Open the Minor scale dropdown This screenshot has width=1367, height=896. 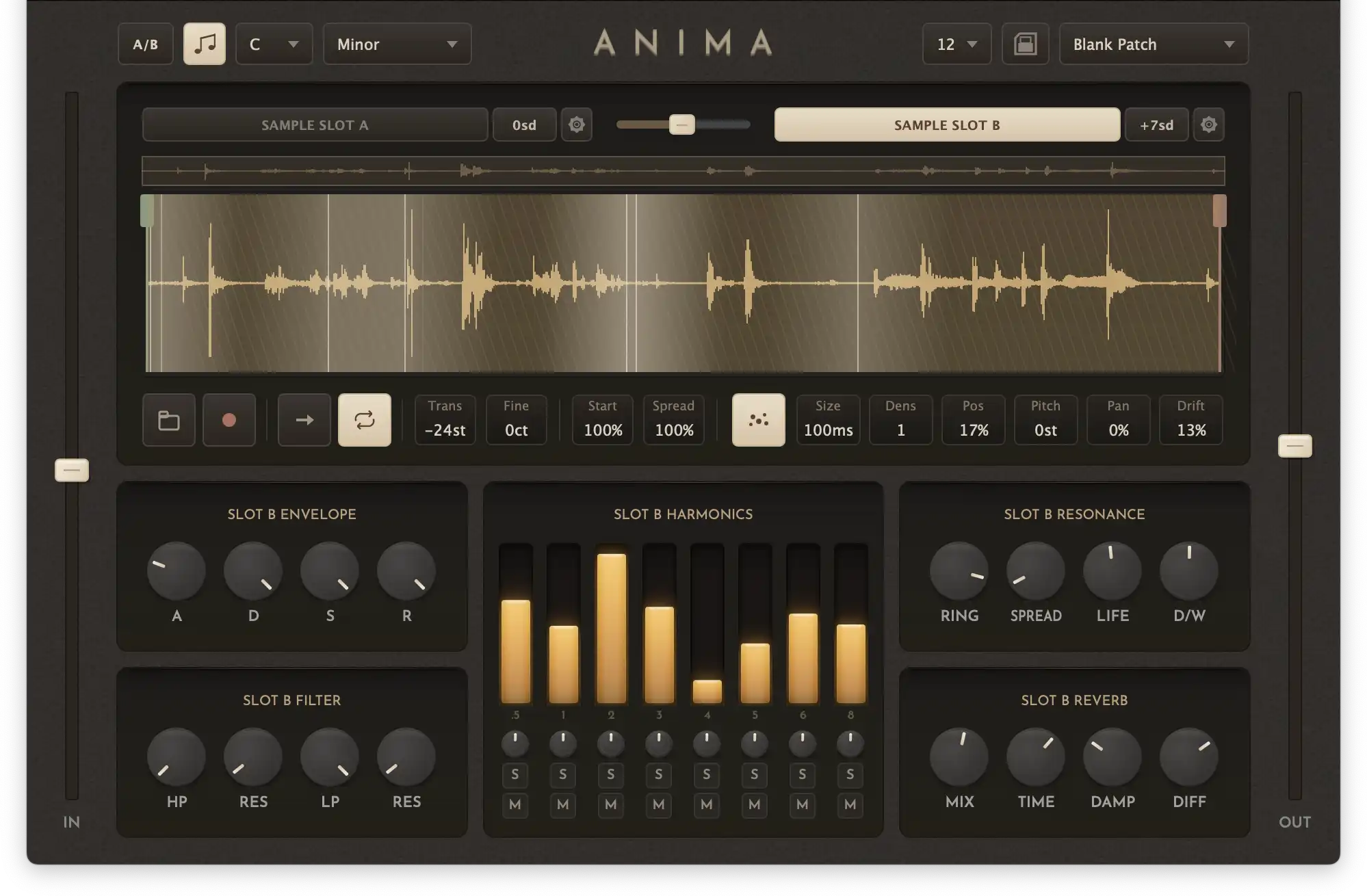pos(398,44)
